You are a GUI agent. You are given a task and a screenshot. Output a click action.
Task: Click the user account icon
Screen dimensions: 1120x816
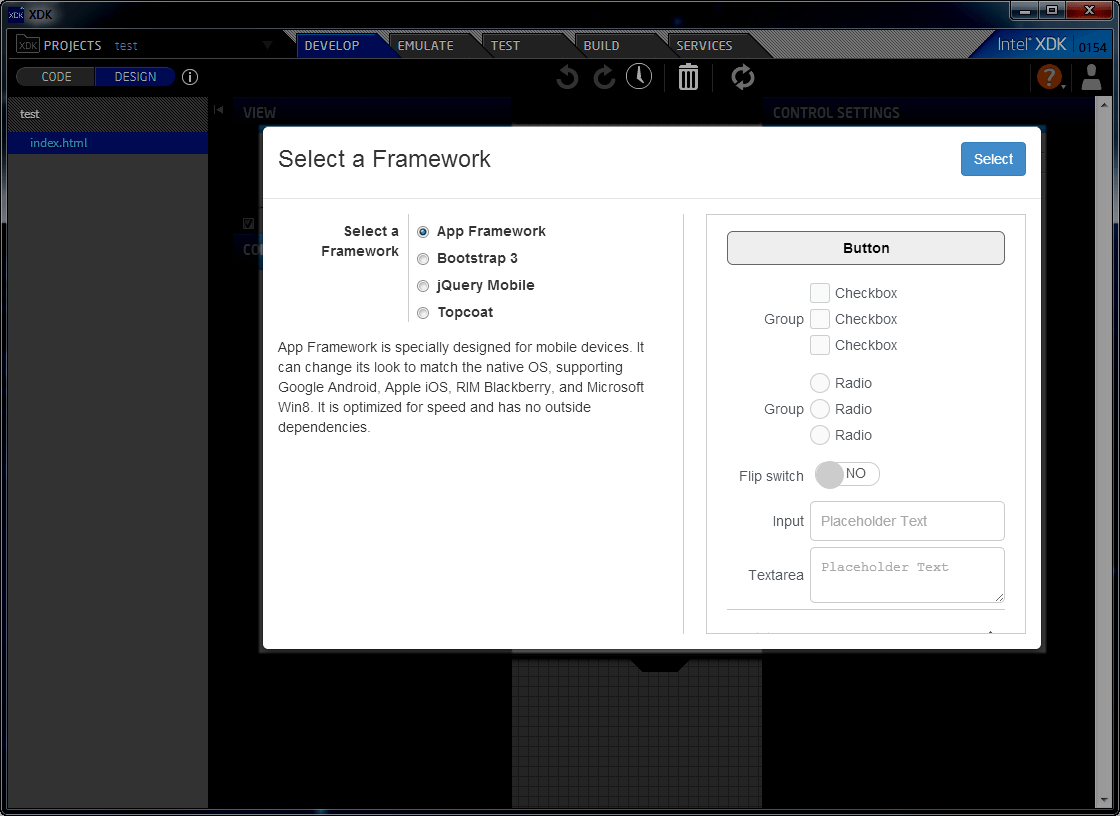click(1092, 77)
